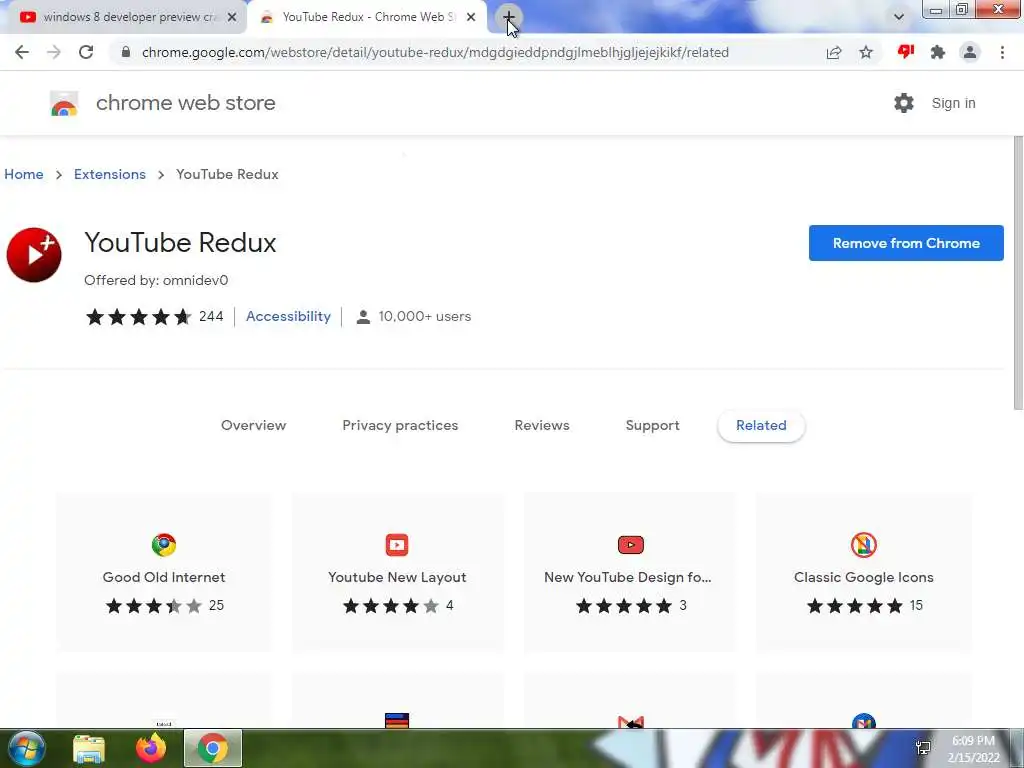1024x768 pixels.
Task: Close the windows 8 developer preview tab
Action: (231, 17)
